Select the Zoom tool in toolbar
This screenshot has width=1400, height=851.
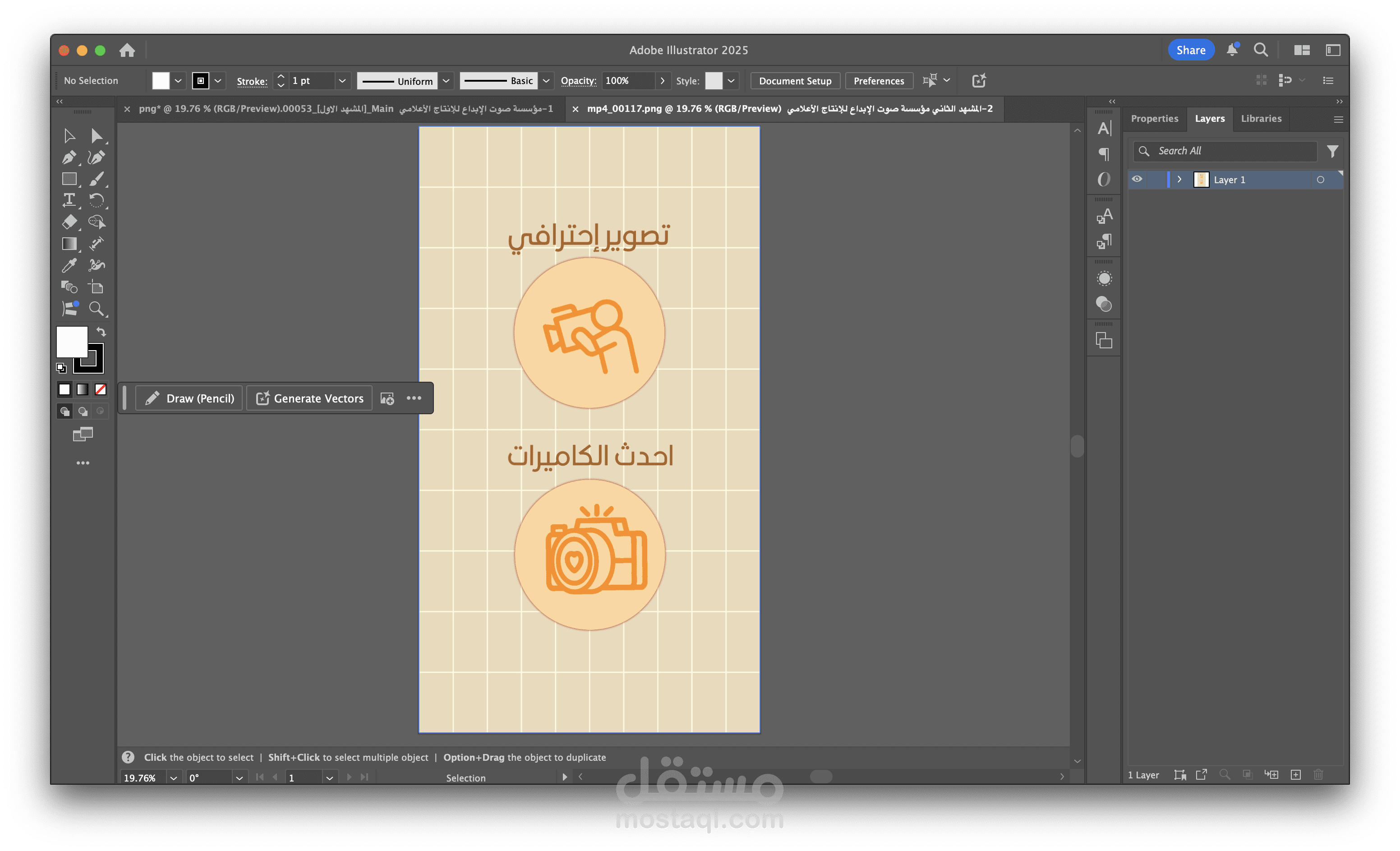click(x=97, y=309)
